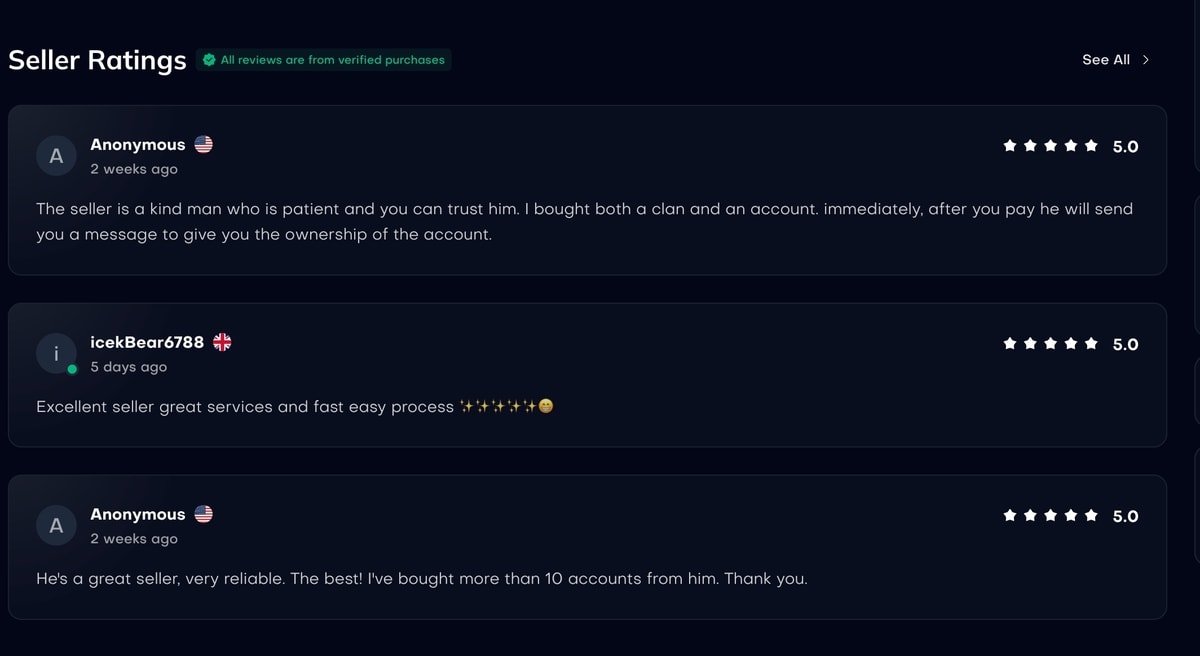Click the star rating of the last review

[1050, 516]
